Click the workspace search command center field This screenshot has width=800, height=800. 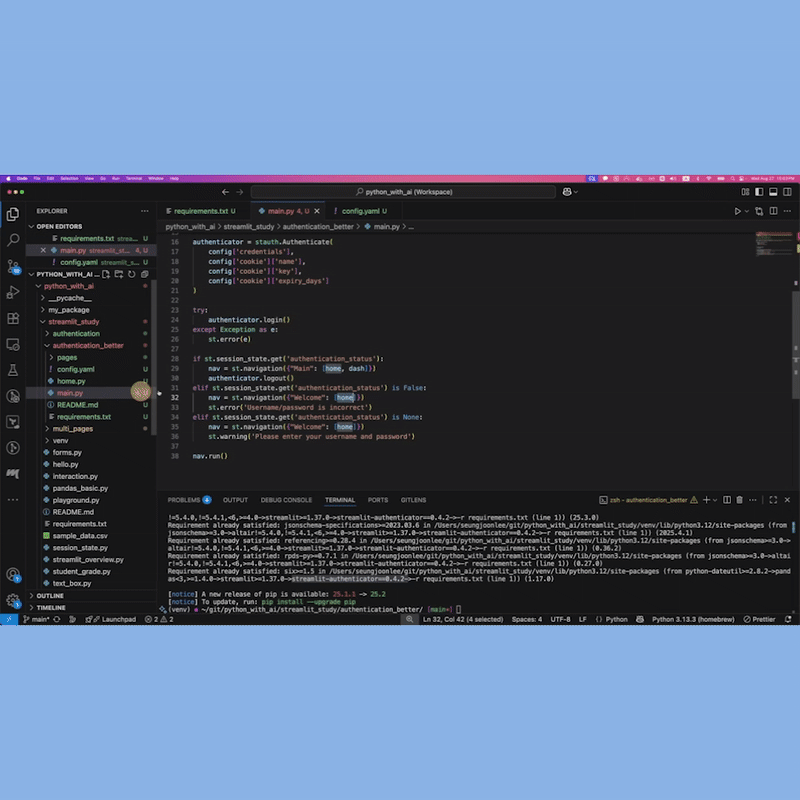[402, 191]
